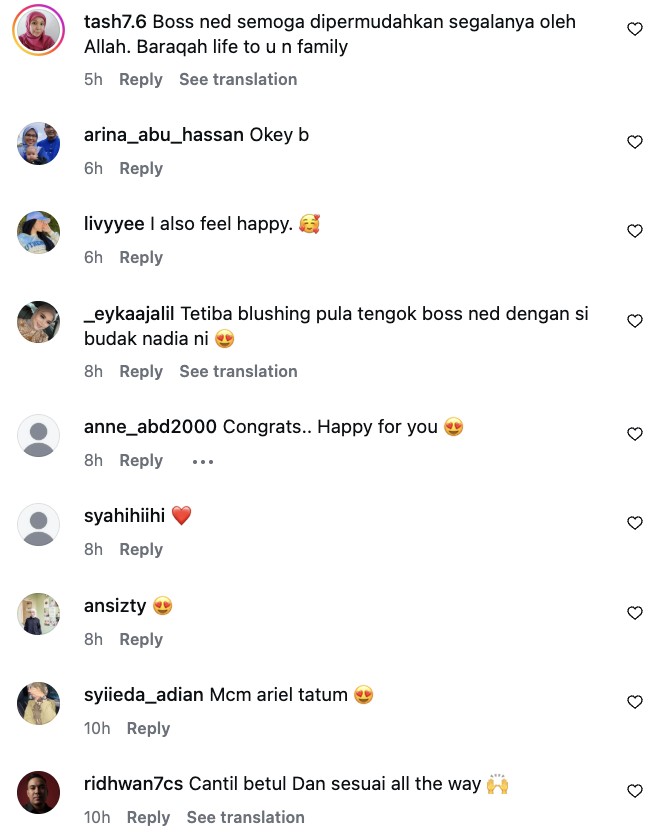Image resolution: width=658 pixels, height=838 pixels.
Task: Expand the translation for _eykaajalil's comment
Action: [x=238, y=371]
